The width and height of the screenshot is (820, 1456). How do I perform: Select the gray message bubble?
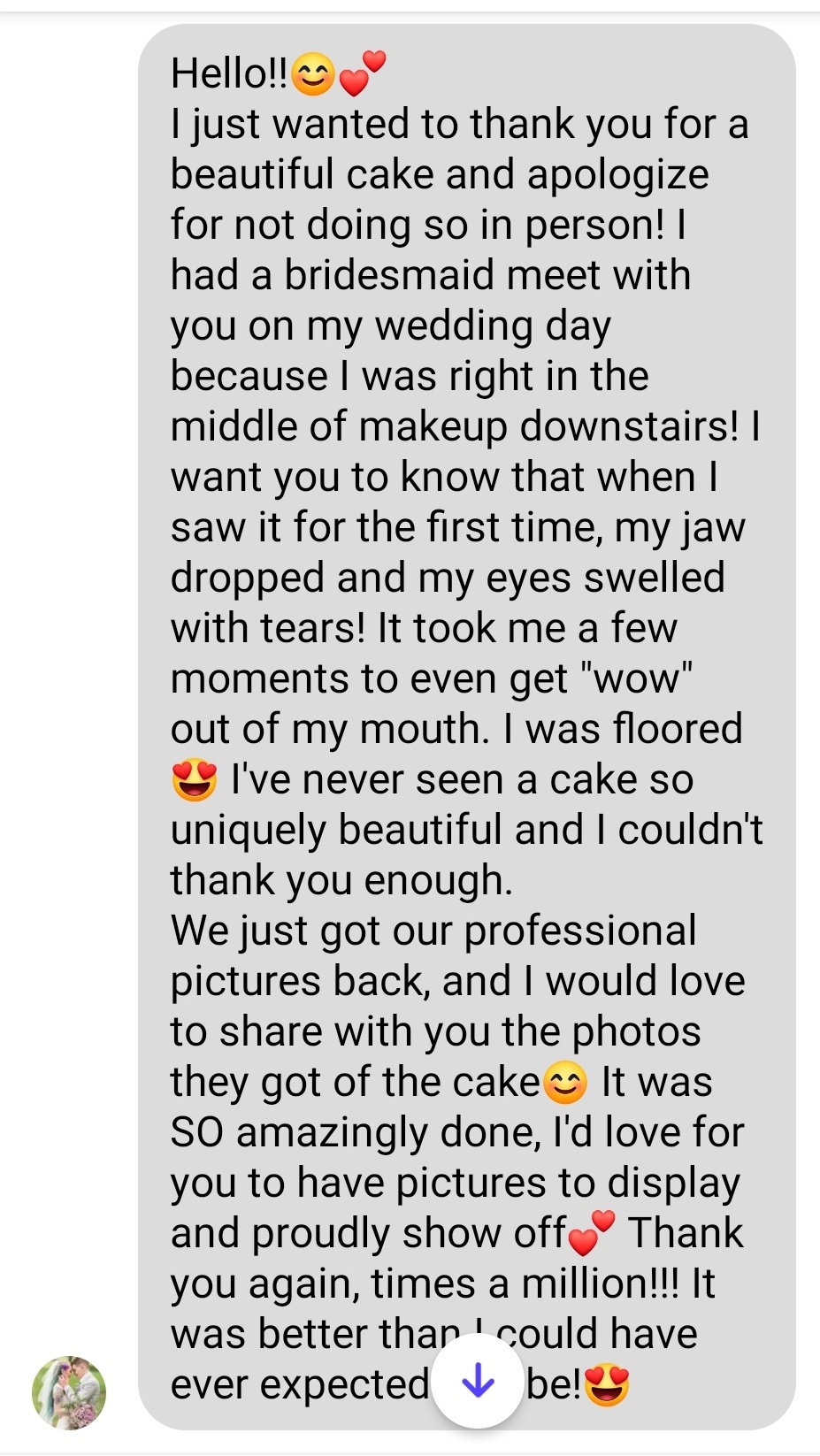pyautogui.click(x=467, y=726)
